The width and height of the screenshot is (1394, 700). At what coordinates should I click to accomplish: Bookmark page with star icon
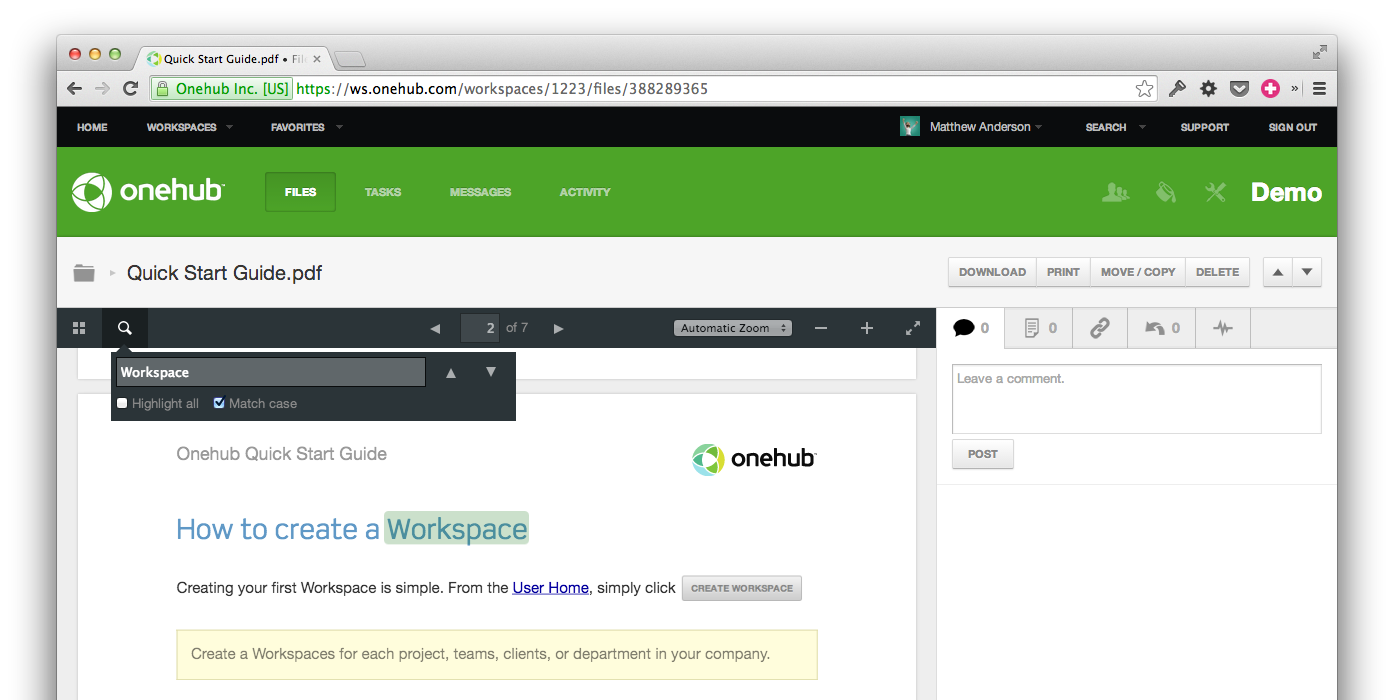coord(1144,89)
